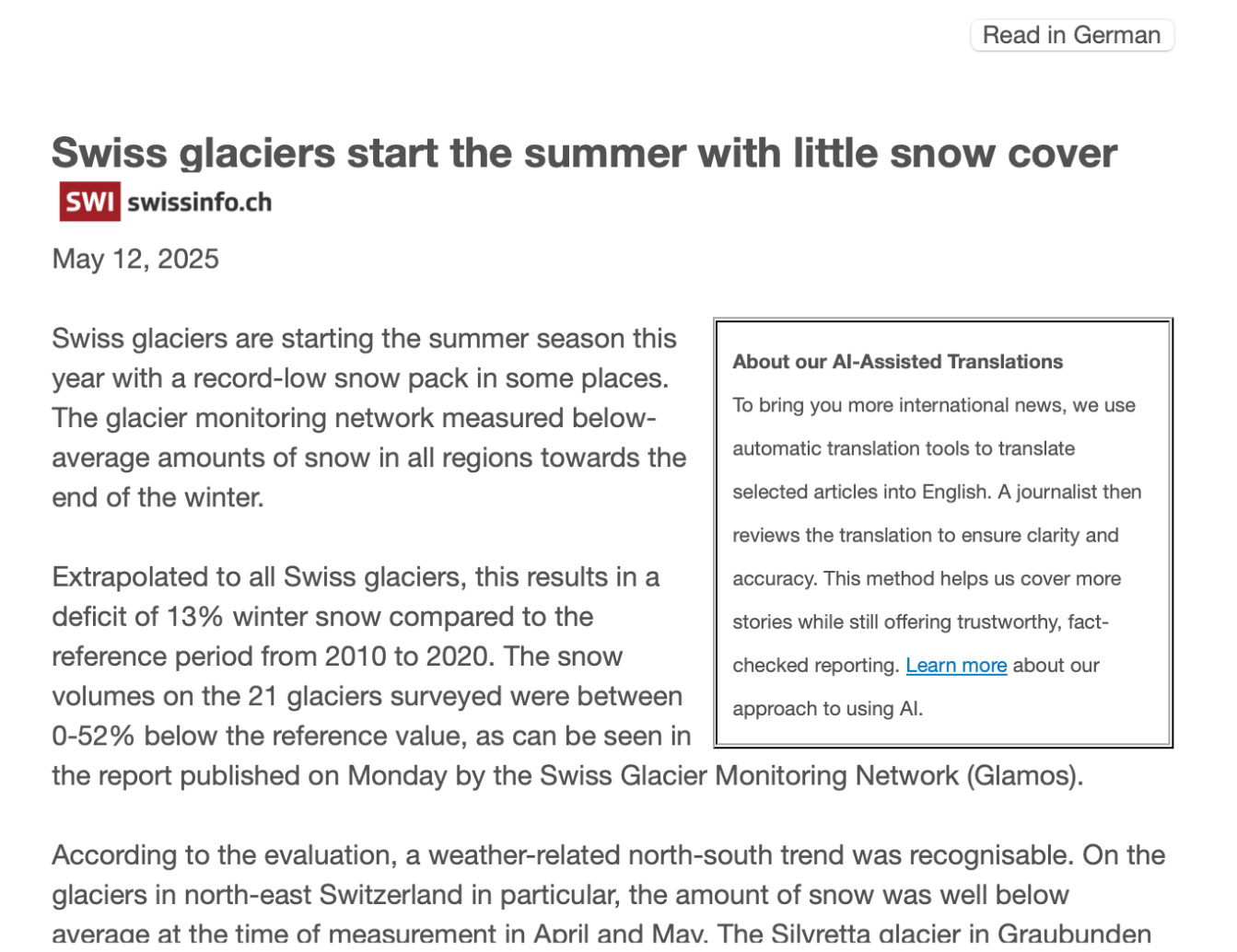Click the phrase "approach to using AI"
The width and height of the screenshot is (1237, 952).
tap(826, 708)
